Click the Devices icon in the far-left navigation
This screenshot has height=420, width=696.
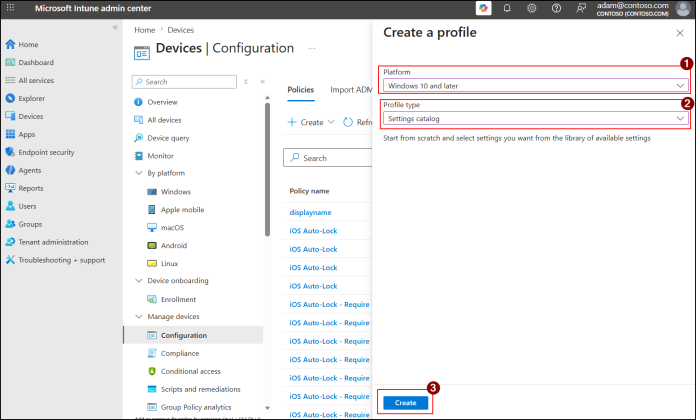10,116
